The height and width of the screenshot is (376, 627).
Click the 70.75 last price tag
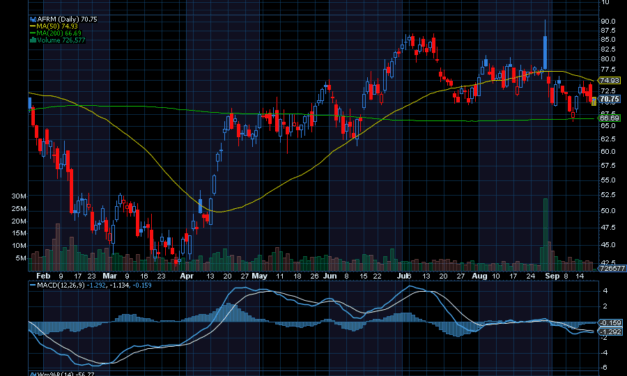tap(609, 99)
